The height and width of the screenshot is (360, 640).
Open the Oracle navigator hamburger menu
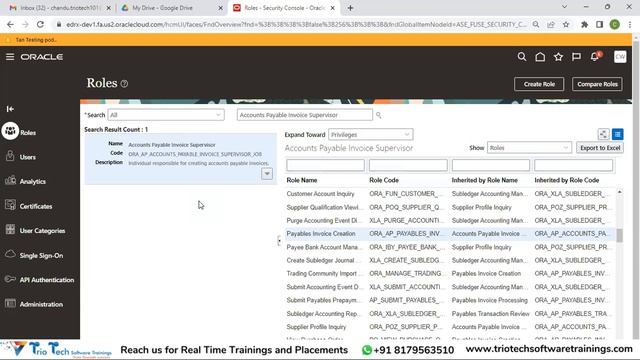tap(10, 57)
